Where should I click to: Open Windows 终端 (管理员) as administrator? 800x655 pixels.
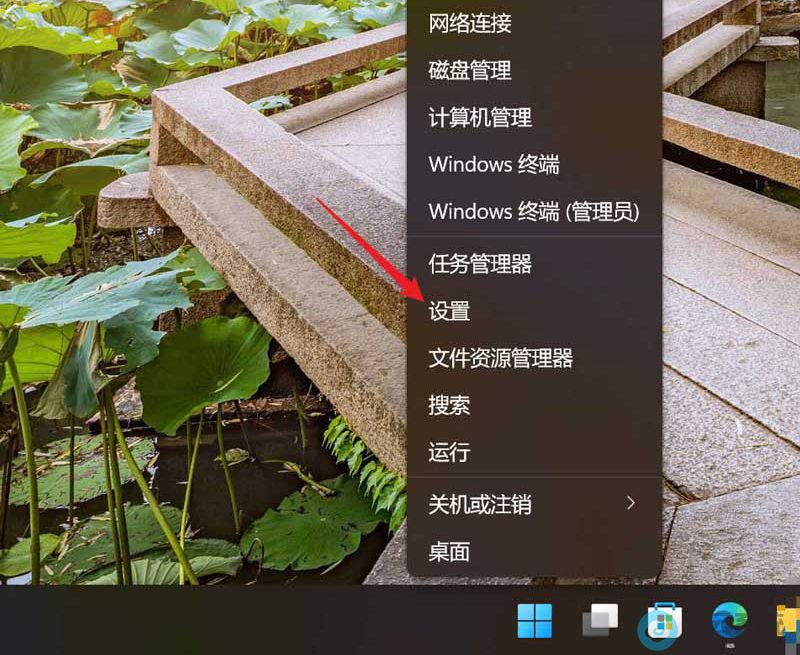[x=533, y=211]
